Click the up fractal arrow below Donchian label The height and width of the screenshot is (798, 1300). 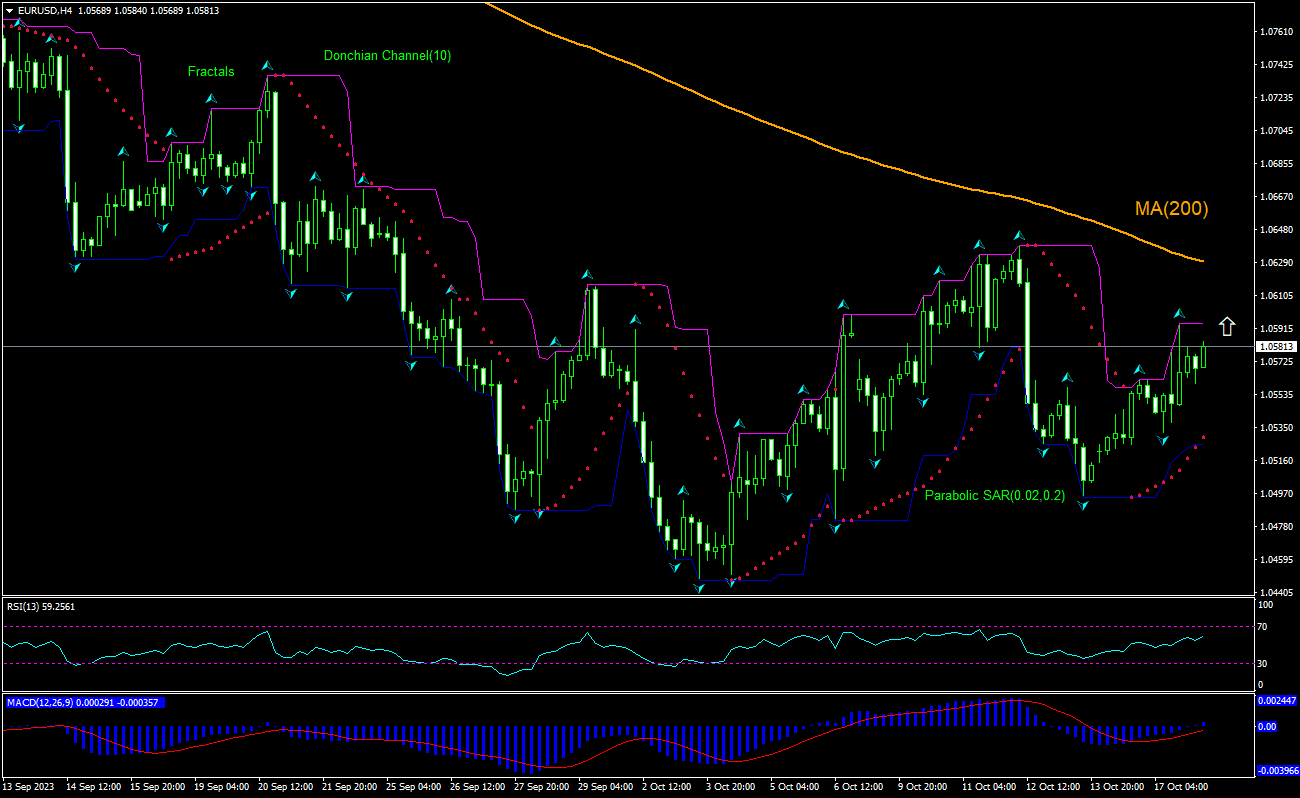(268, 66)
